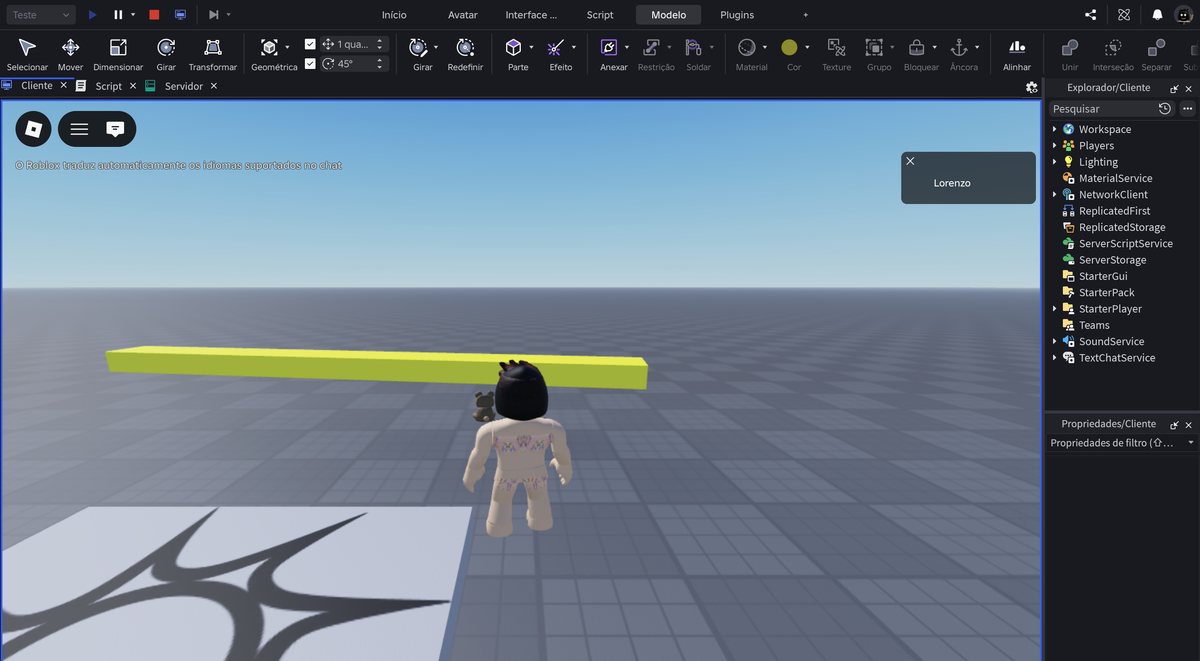Select the Selecionar tool
This screenshot has width=1200, height=661.
tap(27, 54)
